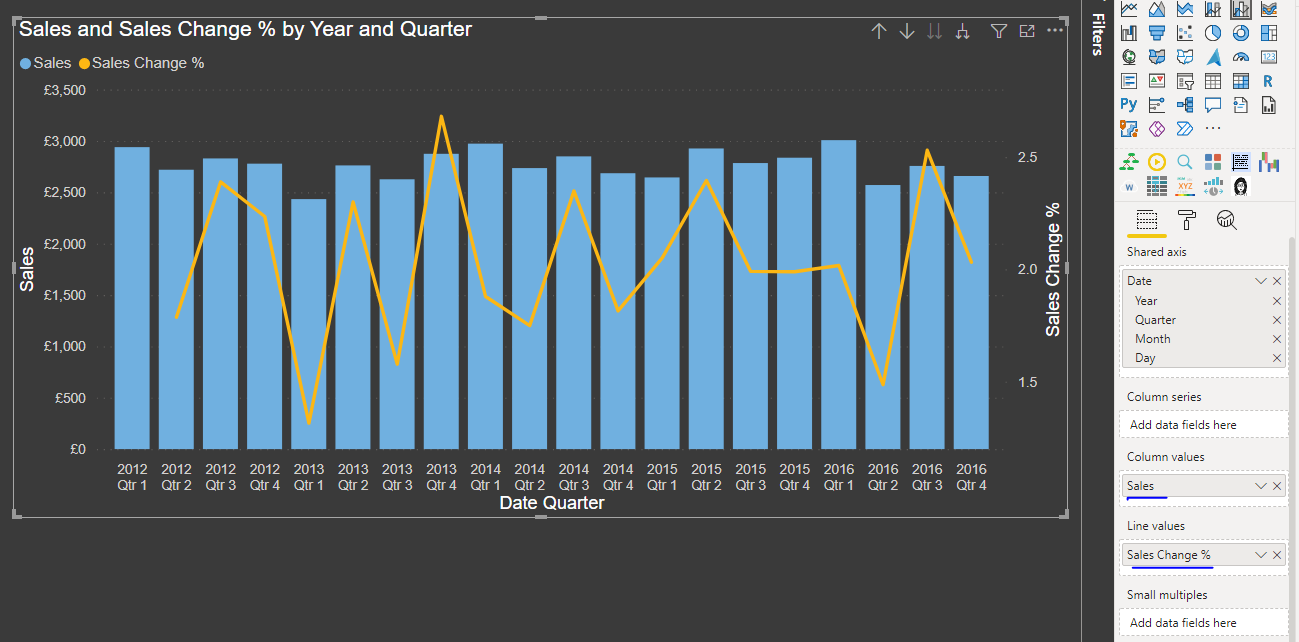Select the area chart visual icon
This screenshot has height=642, width=1299.
point(1157,9)
